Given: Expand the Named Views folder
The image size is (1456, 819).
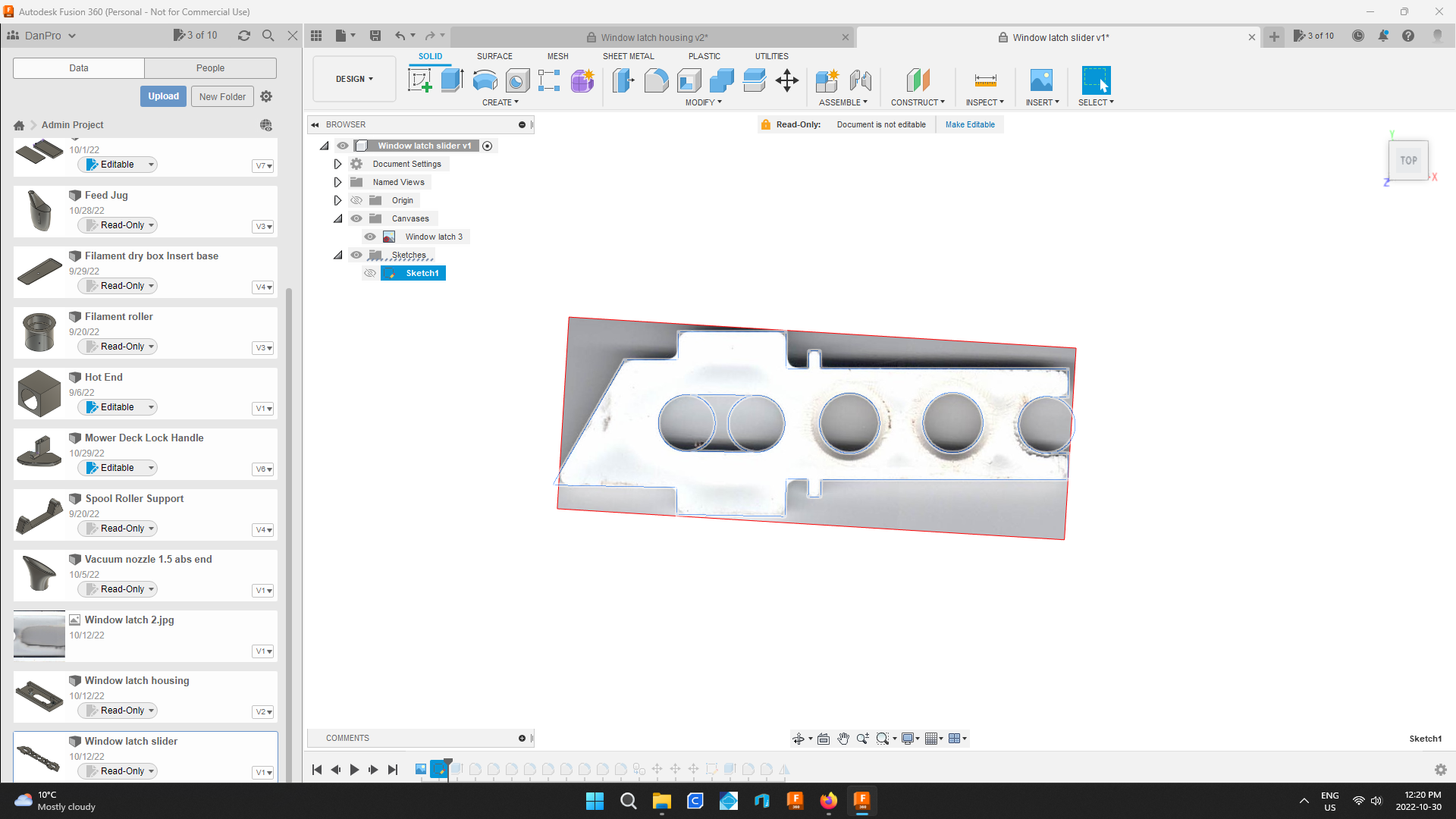Looking at the screenshot, I should click(x=337, y=181).
